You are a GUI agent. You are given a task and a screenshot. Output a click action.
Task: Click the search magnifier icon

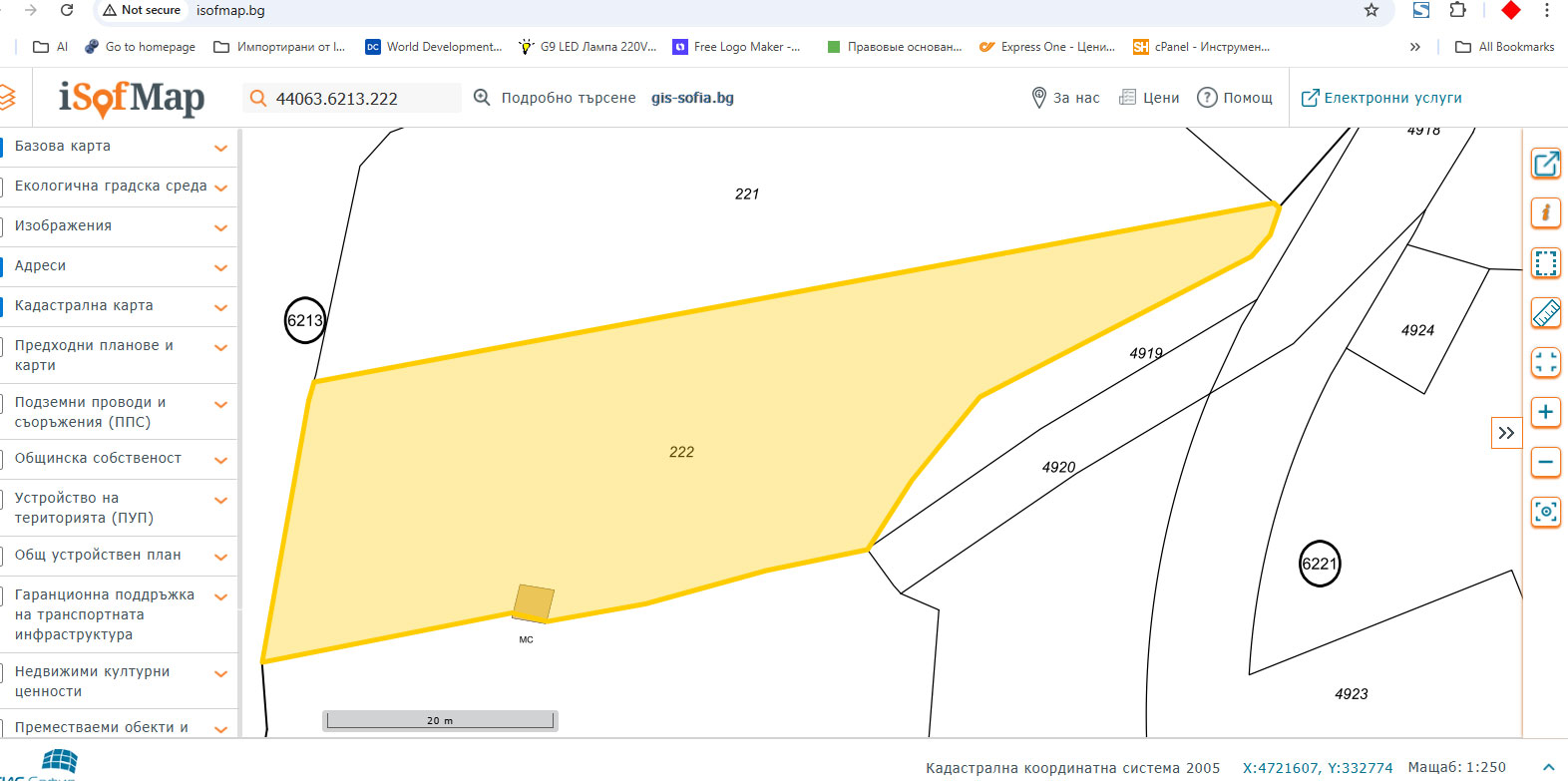pos(258,98)
